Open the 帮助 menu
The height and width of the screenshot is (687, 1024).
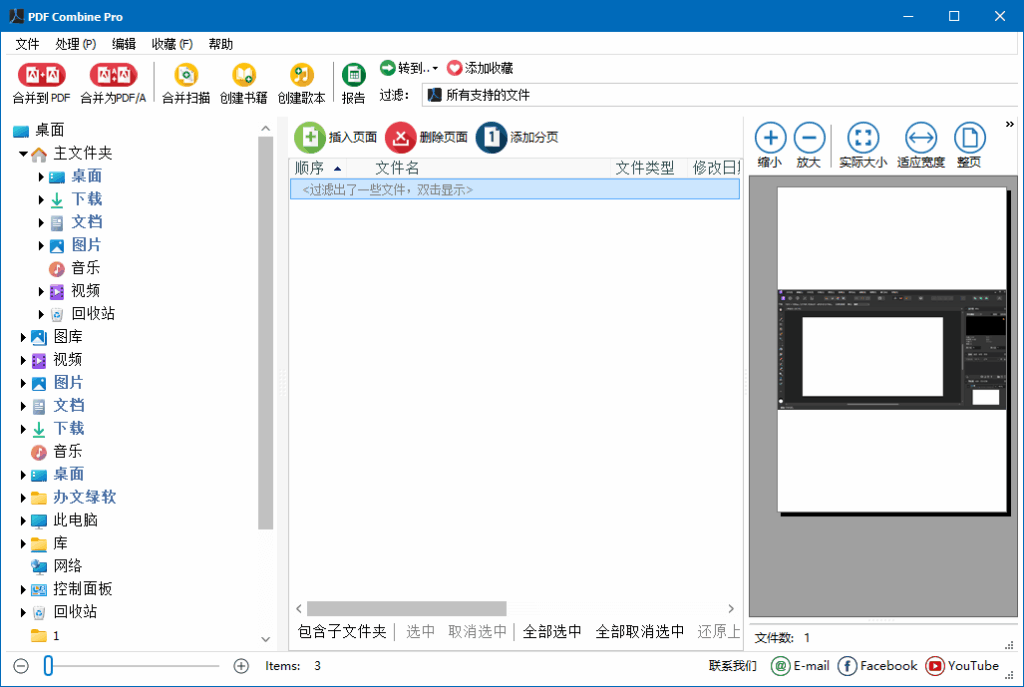coord(220,43)
